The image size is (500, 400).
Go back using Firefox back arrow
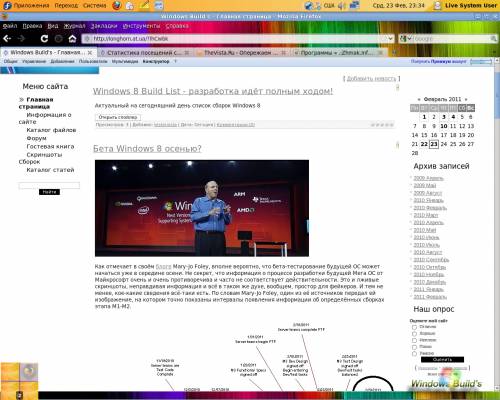click(7, 39)
